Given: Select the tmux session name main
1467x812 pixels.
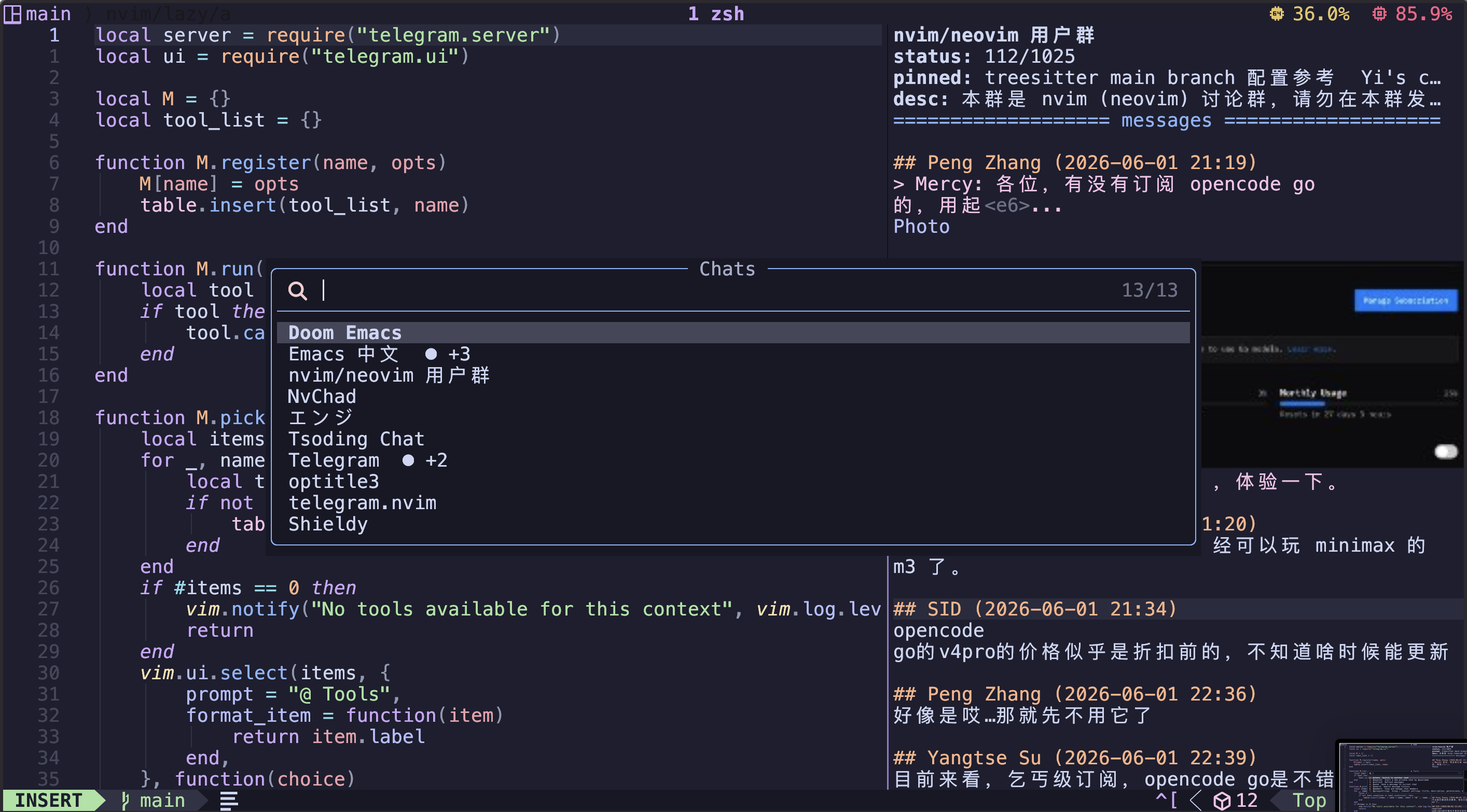Looking at the screenshot, I should (x=48, y=13).
